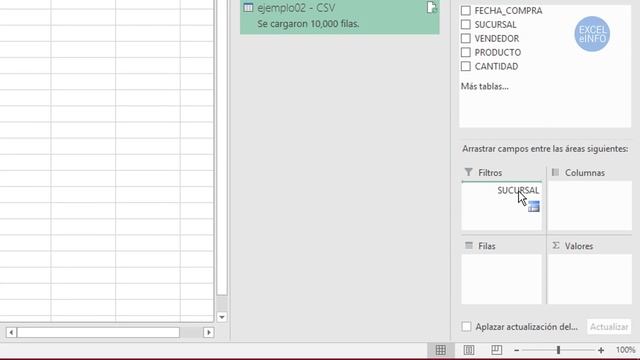Click inside the Columnas drop area
This screenshot has width=640, height=360.
(x=589, y=206)
